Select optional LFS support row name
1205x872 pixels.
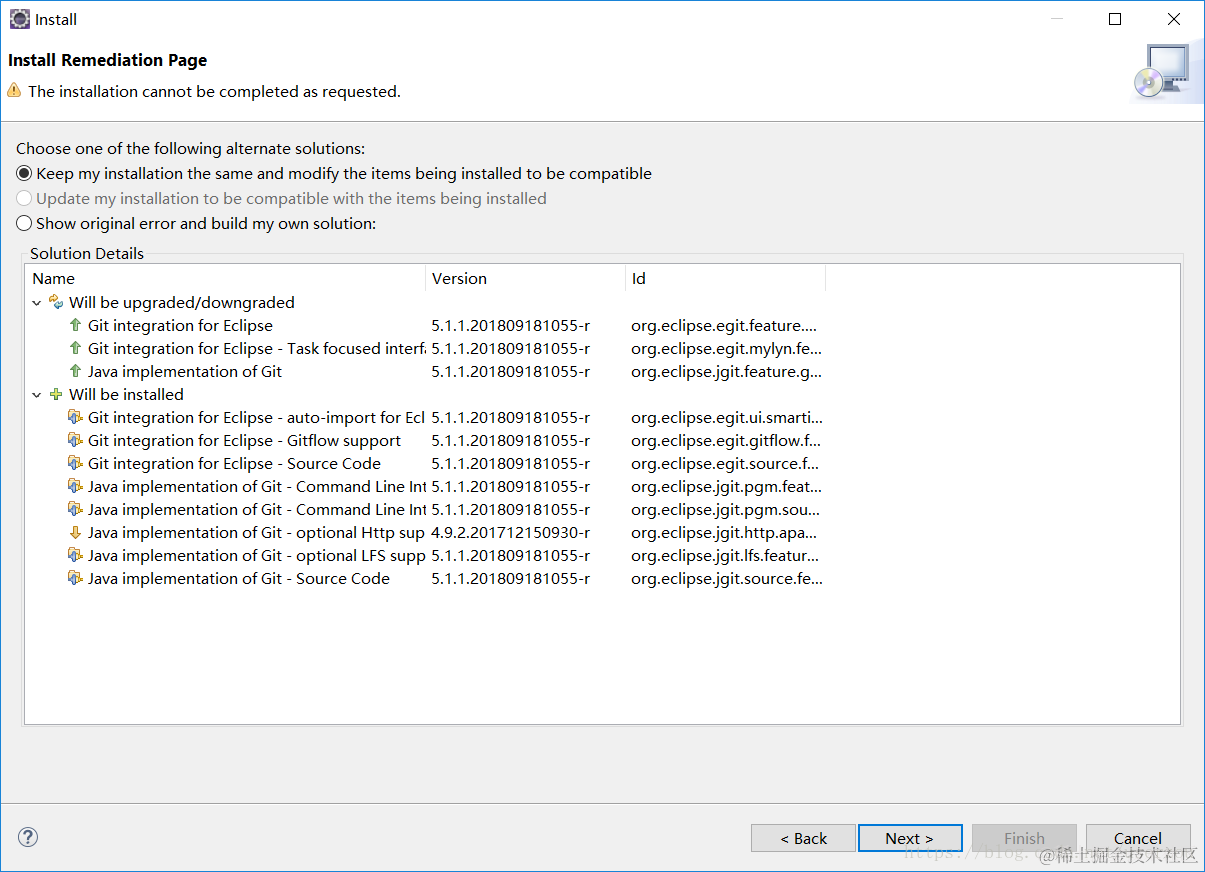click(x=256, y=556)
